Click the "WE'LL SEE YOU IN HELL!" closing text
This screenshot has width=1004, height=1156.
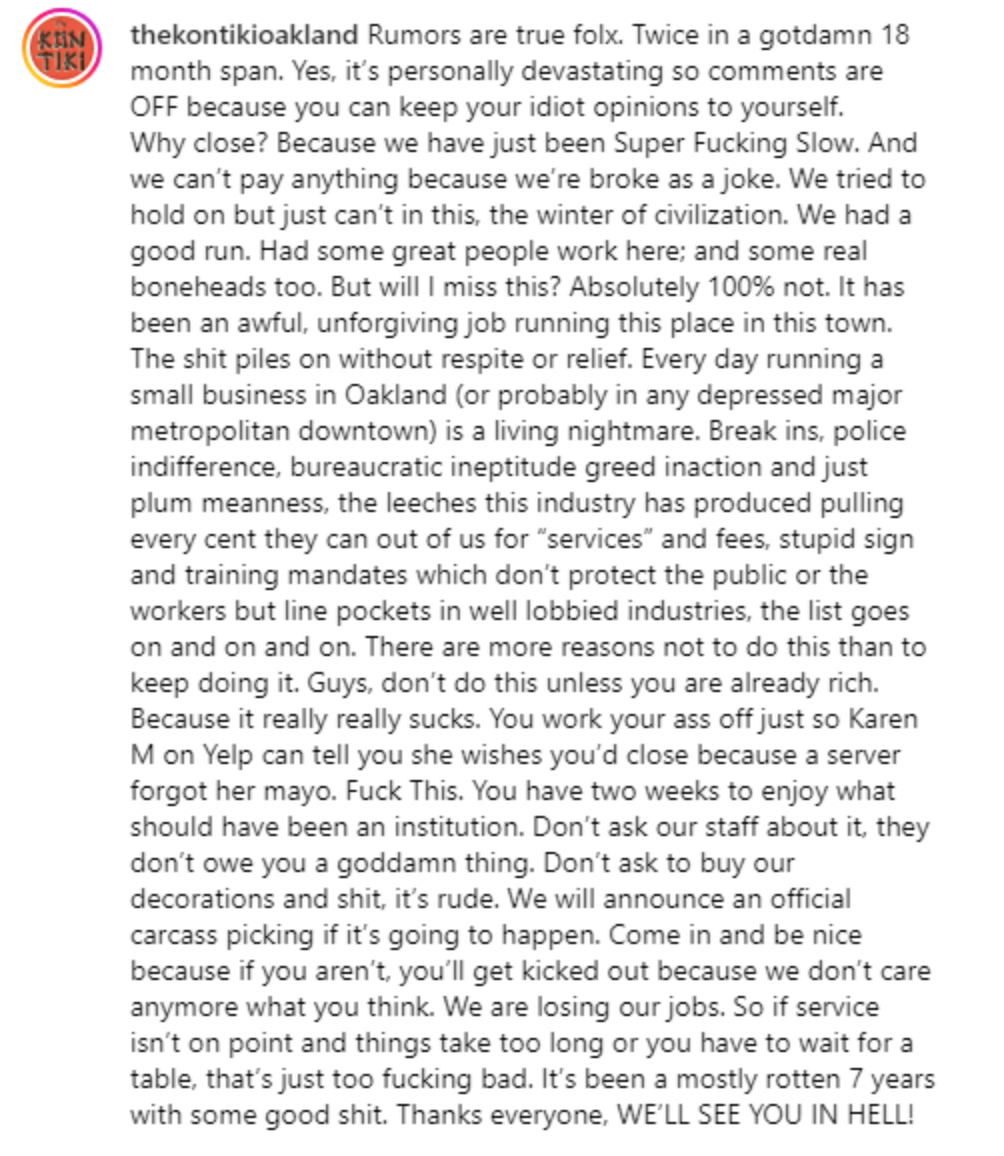coord(765,1115)
